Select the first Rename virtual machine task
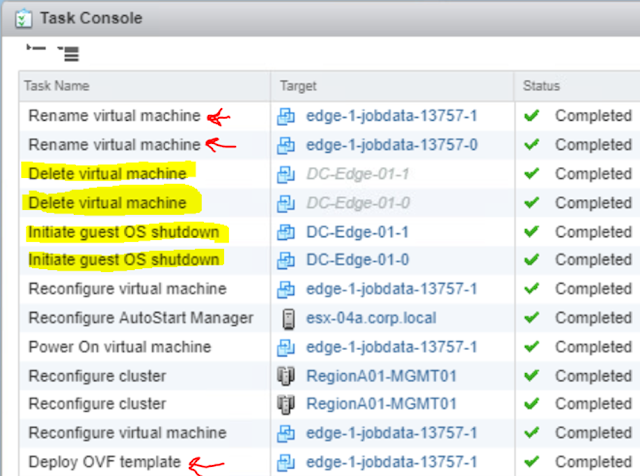This screenshot has height=476, width=640. point(115,116)
